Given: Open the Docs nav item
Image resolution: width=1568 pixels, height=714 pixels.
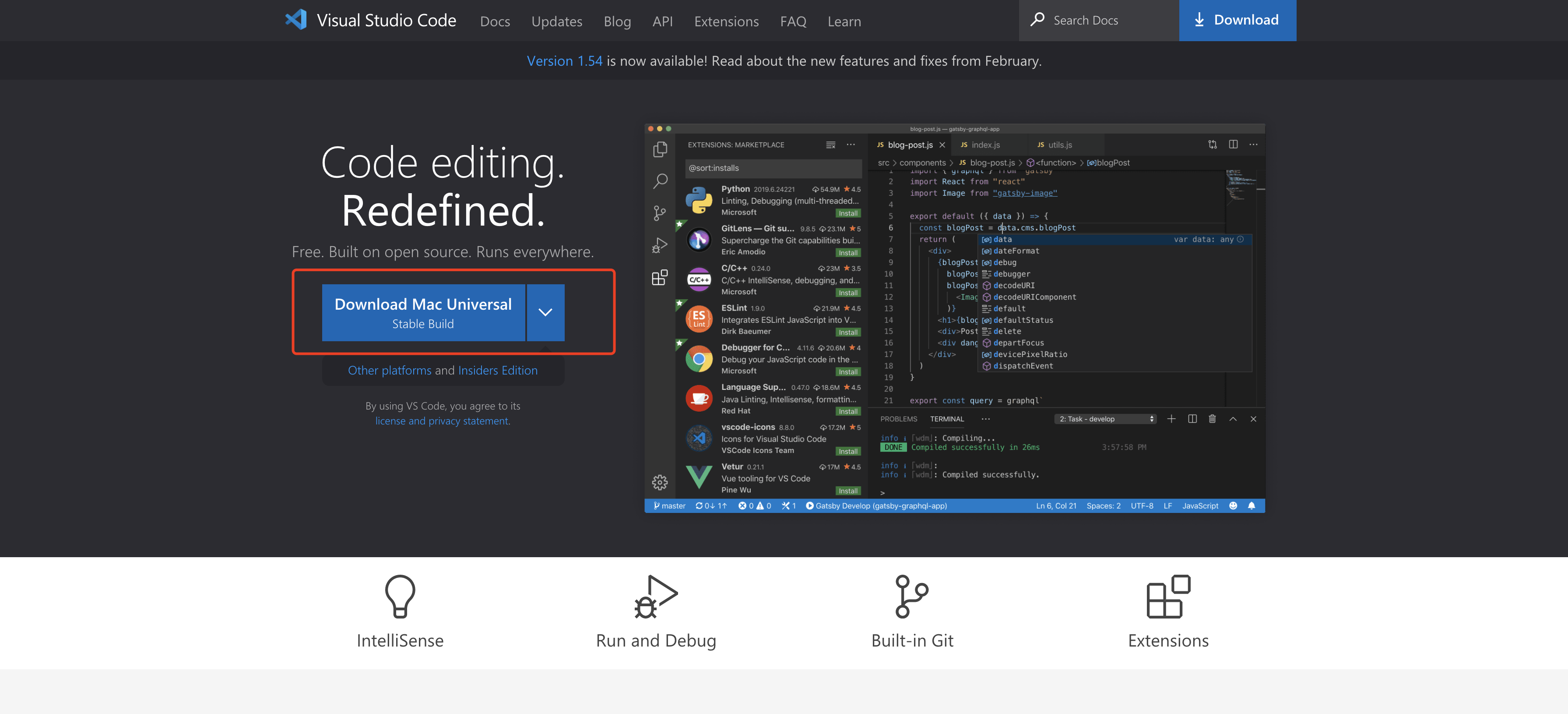Looking at the screenshot, I should tap(495, 21).
